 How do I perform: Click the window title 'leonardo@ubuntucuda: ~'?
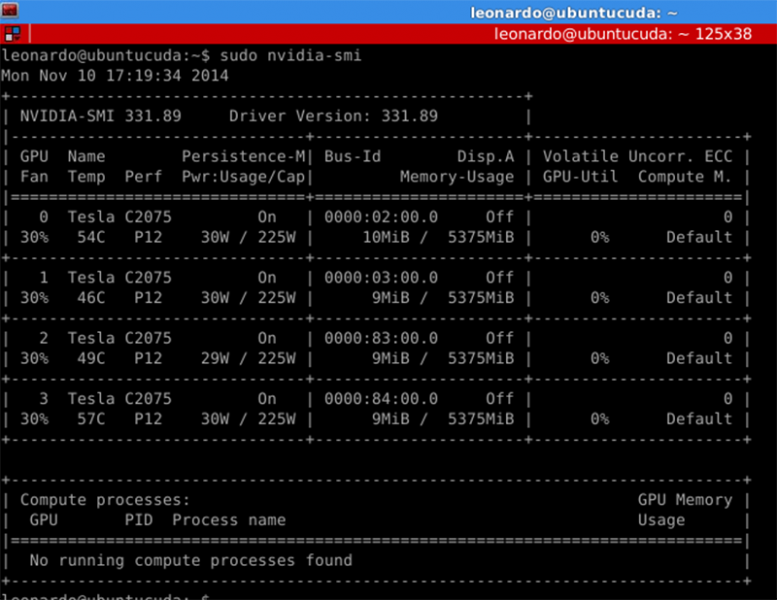[573, 12]
